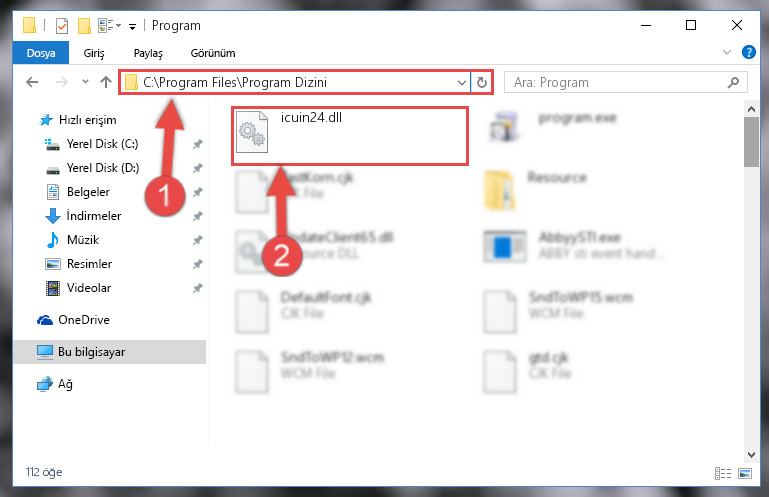Toggle the pin next to Videolar
The image size is (769, 497).
[x=198, y=288]
